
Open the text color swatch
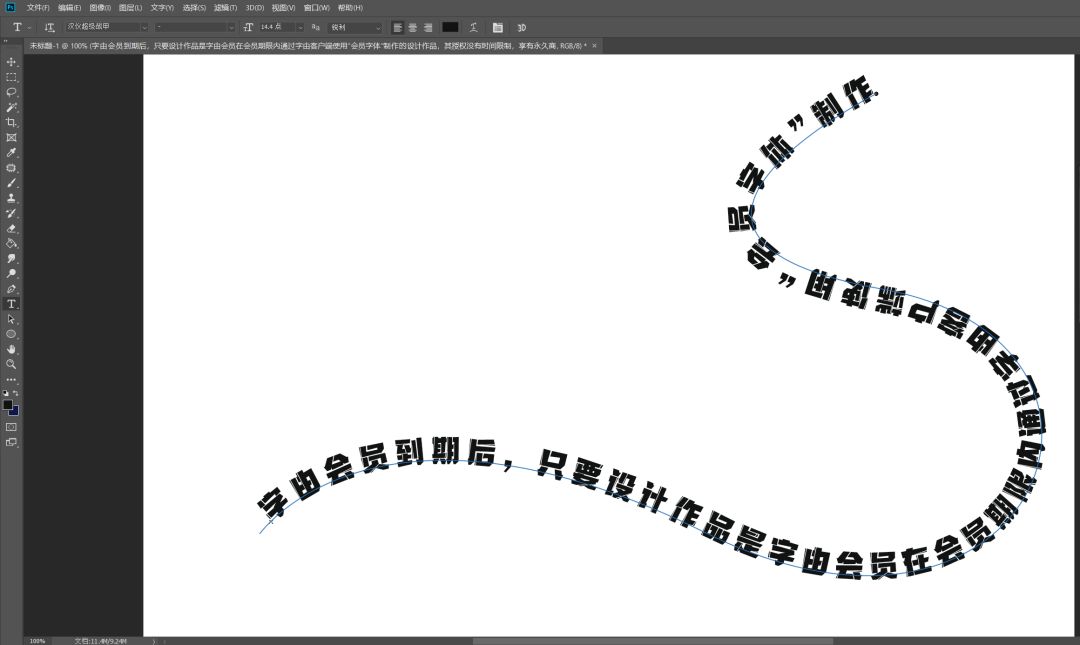(450, 27)
